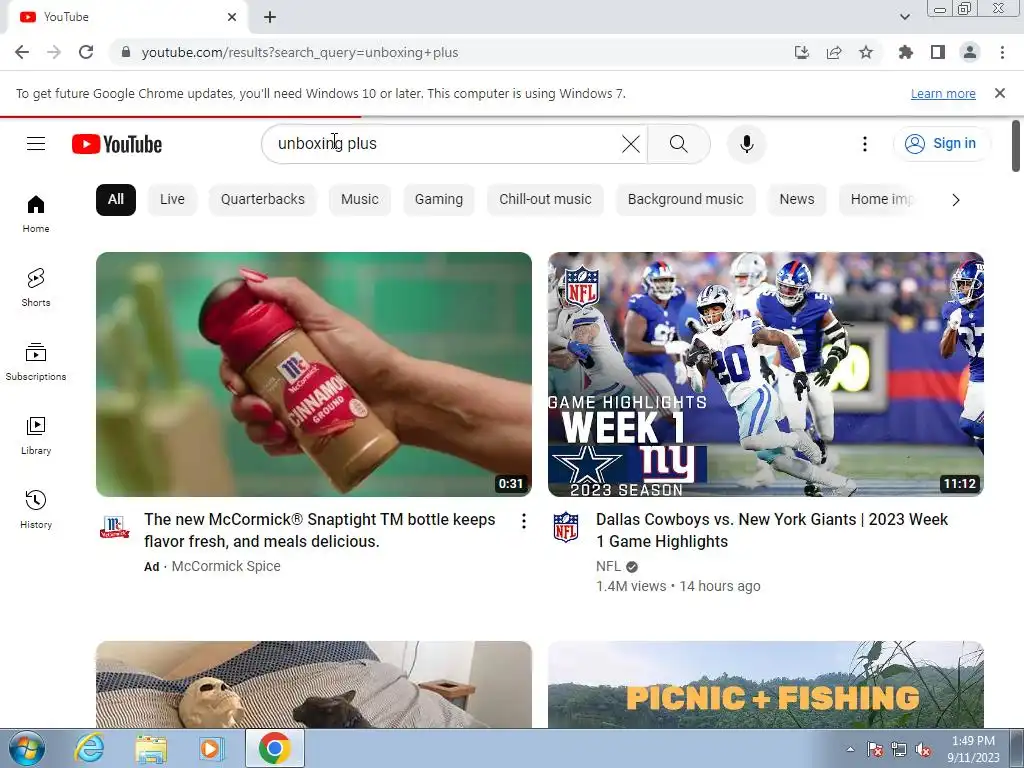Bookmark this page with the star icon
Image resolution: width=1024 pixels, height=768 pixels.
(866, 52)
